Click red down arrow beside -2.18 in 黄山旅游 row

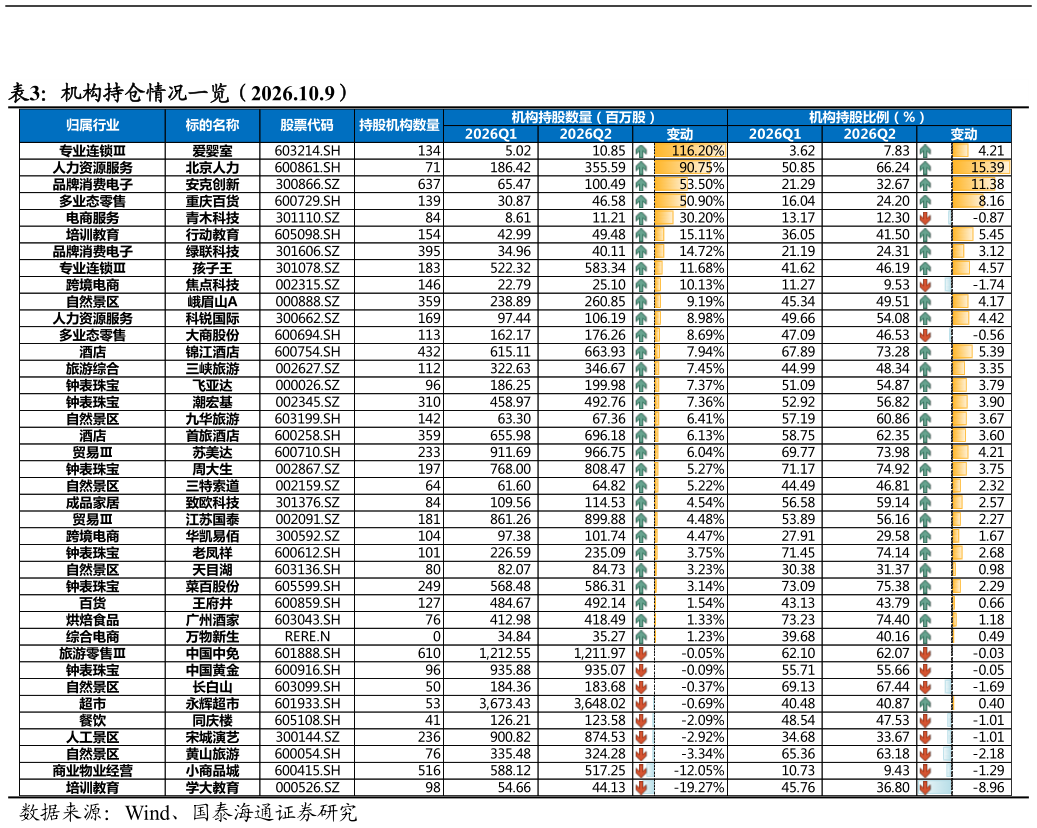925,754
